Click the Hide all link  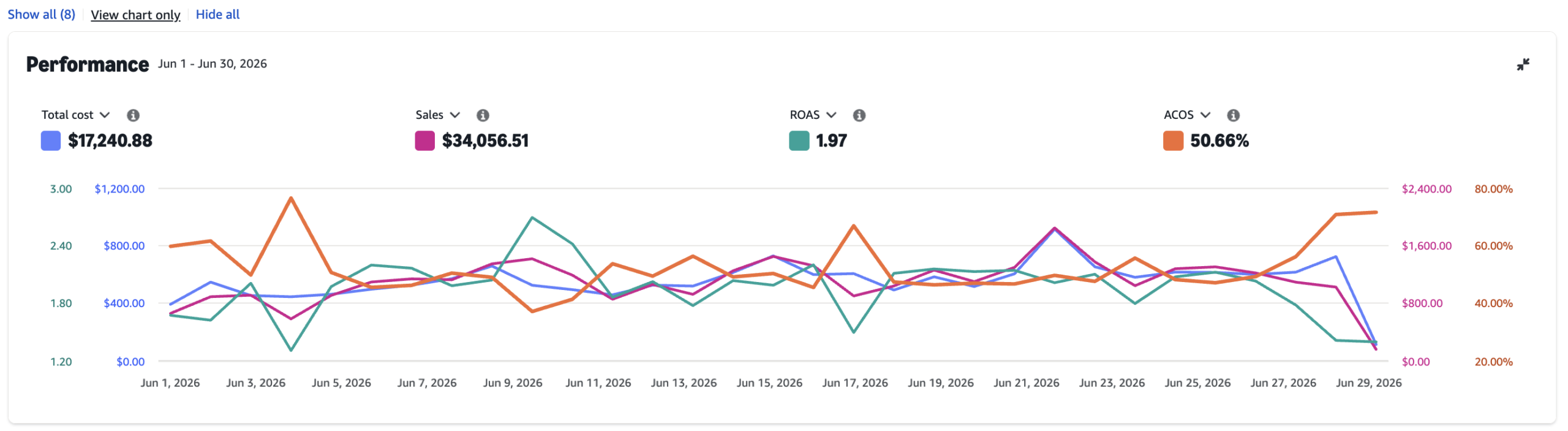217,14
